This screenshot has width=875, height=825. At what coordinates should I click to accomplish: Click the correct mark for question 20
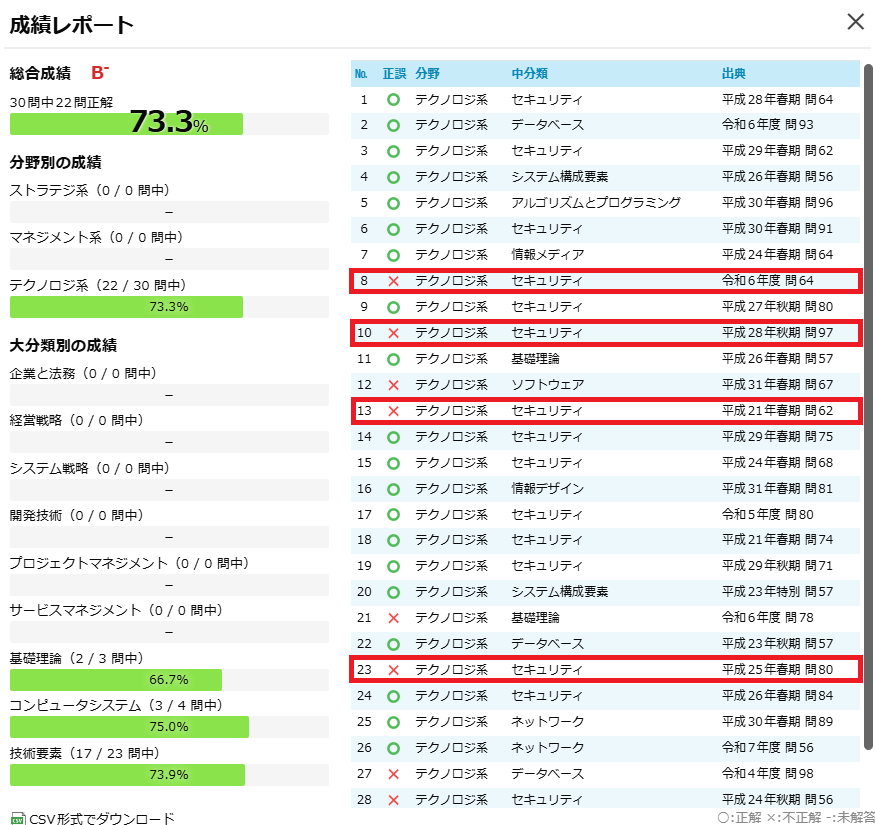click(x=395, y=591)
